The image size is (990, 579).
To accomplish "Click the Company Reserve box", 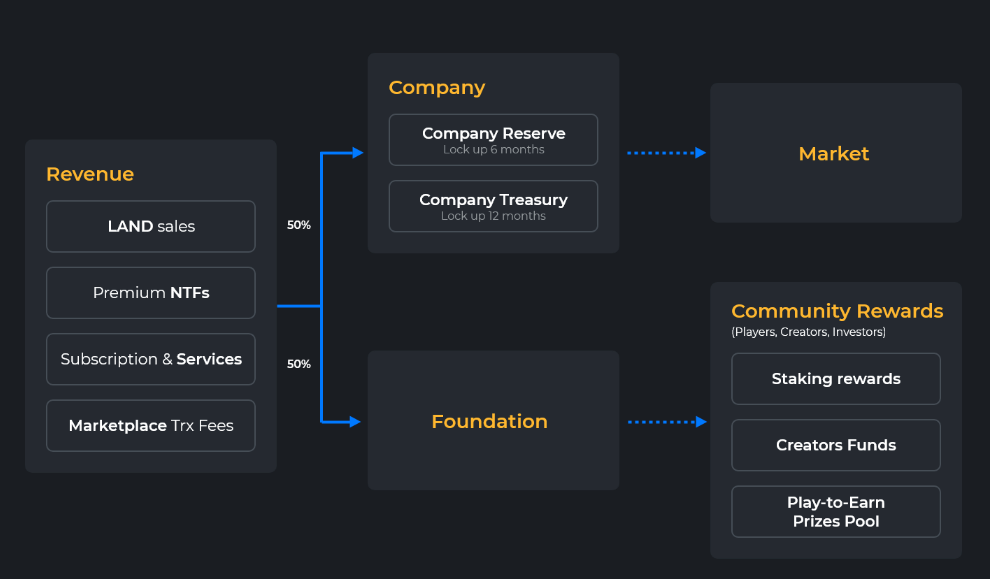I will 493,140.
